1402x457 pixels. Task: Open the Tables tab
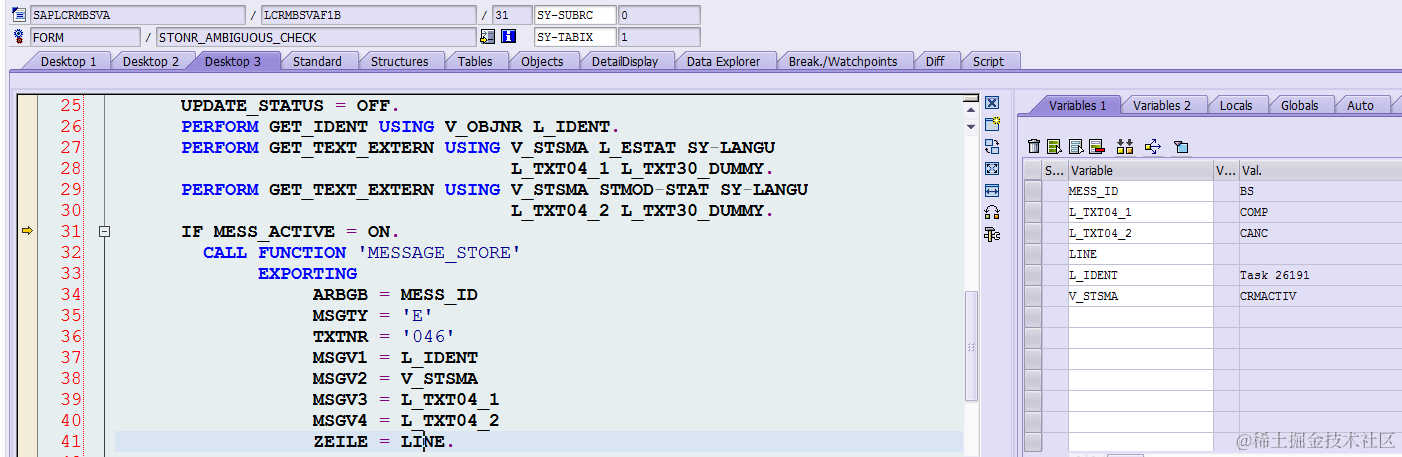coord(475,61)
